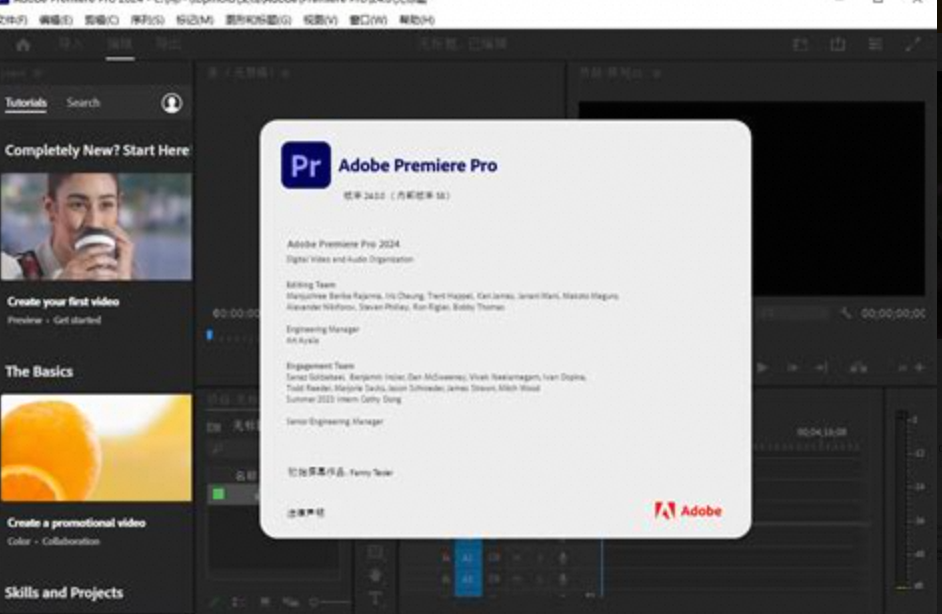The image size is (942, 614).
Task: Enable voice-over record on upper audio track
Action: click(x=562, y=558)
